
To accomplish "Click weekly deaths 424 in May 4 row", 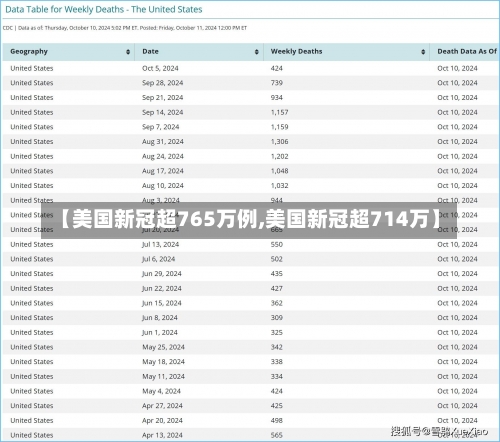I will point(277,391).
